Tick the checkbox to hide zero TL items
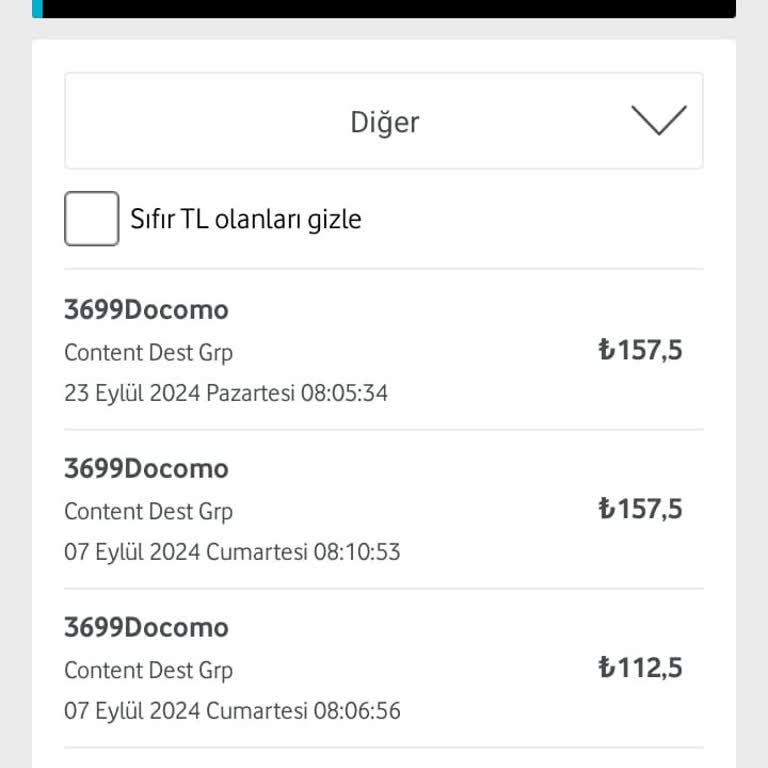This screenshot has width=768, height=768. tap(91, 219)
